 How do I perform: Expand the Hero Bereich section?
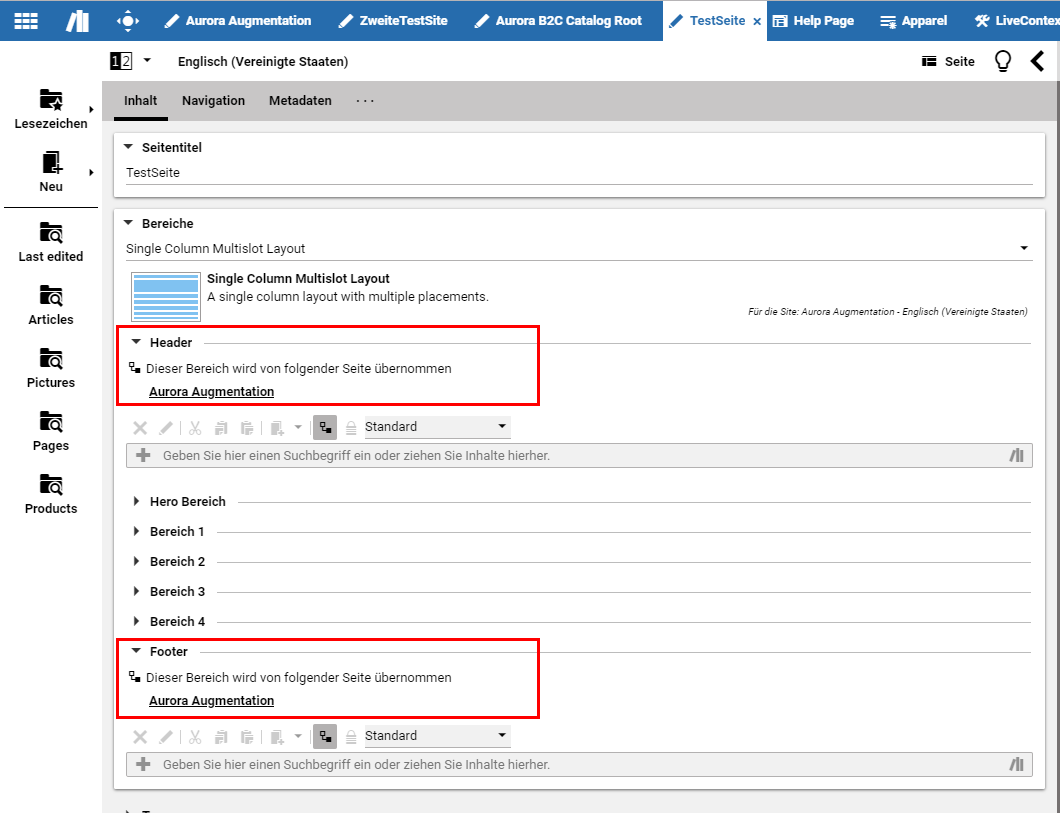(187, 502)
